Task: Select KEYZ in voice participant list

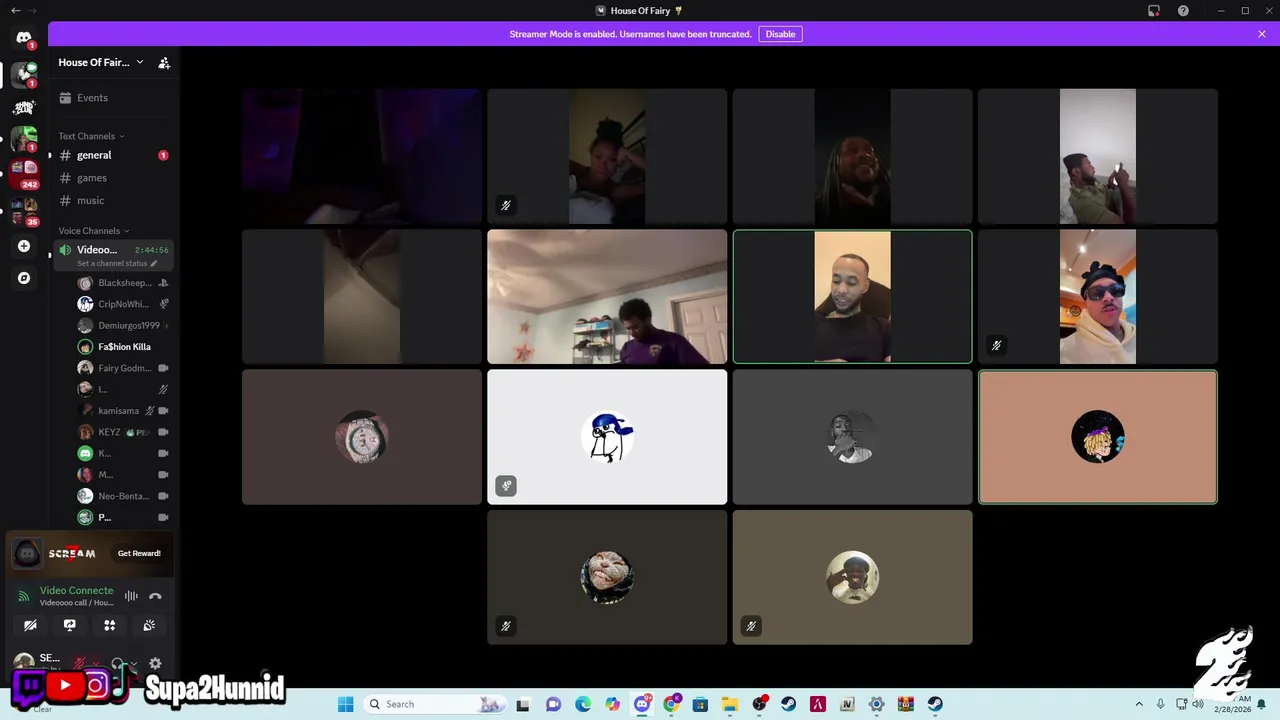Action: [123, 432]
